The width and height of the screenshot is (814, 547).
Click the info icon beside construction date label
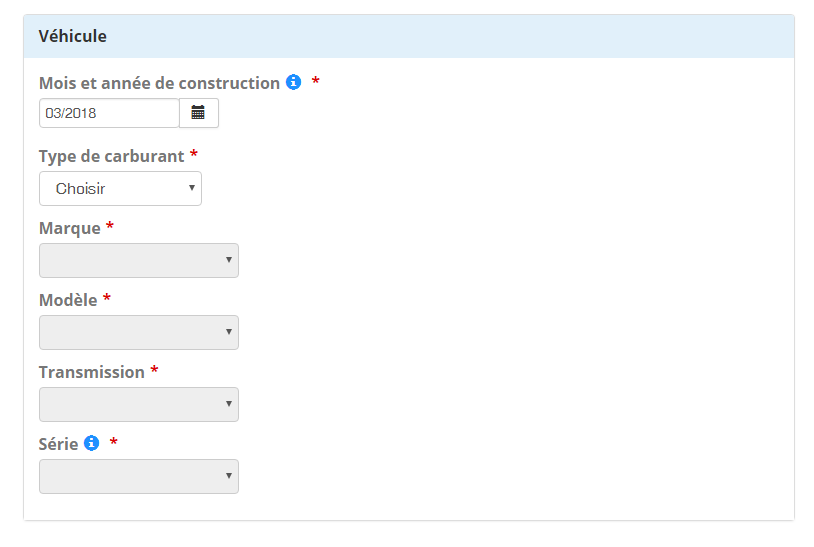(x=293, y=83)
